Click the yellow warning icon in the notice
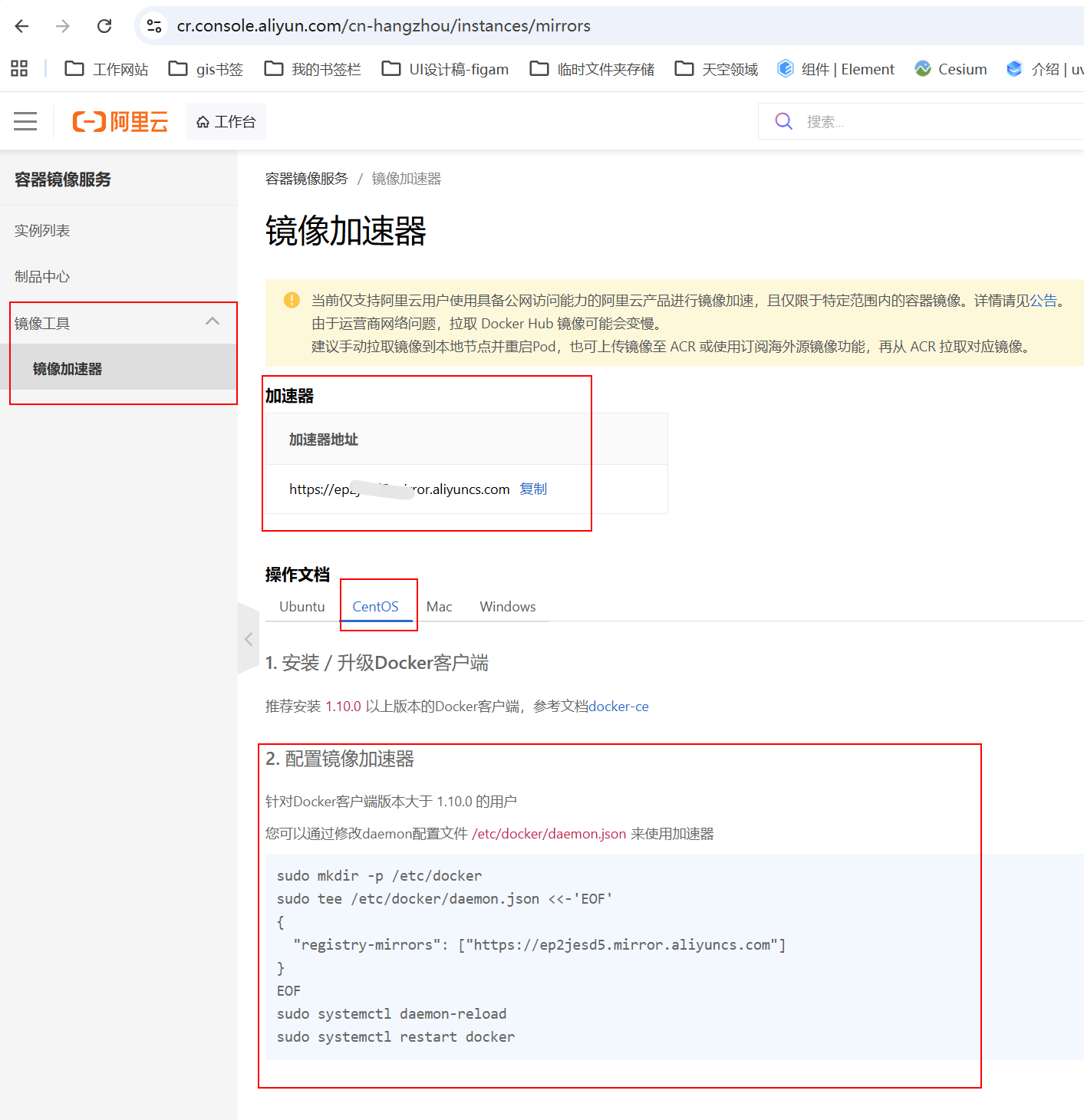The width and height of the screenshot is (1084, 1120). pos(292,300)
